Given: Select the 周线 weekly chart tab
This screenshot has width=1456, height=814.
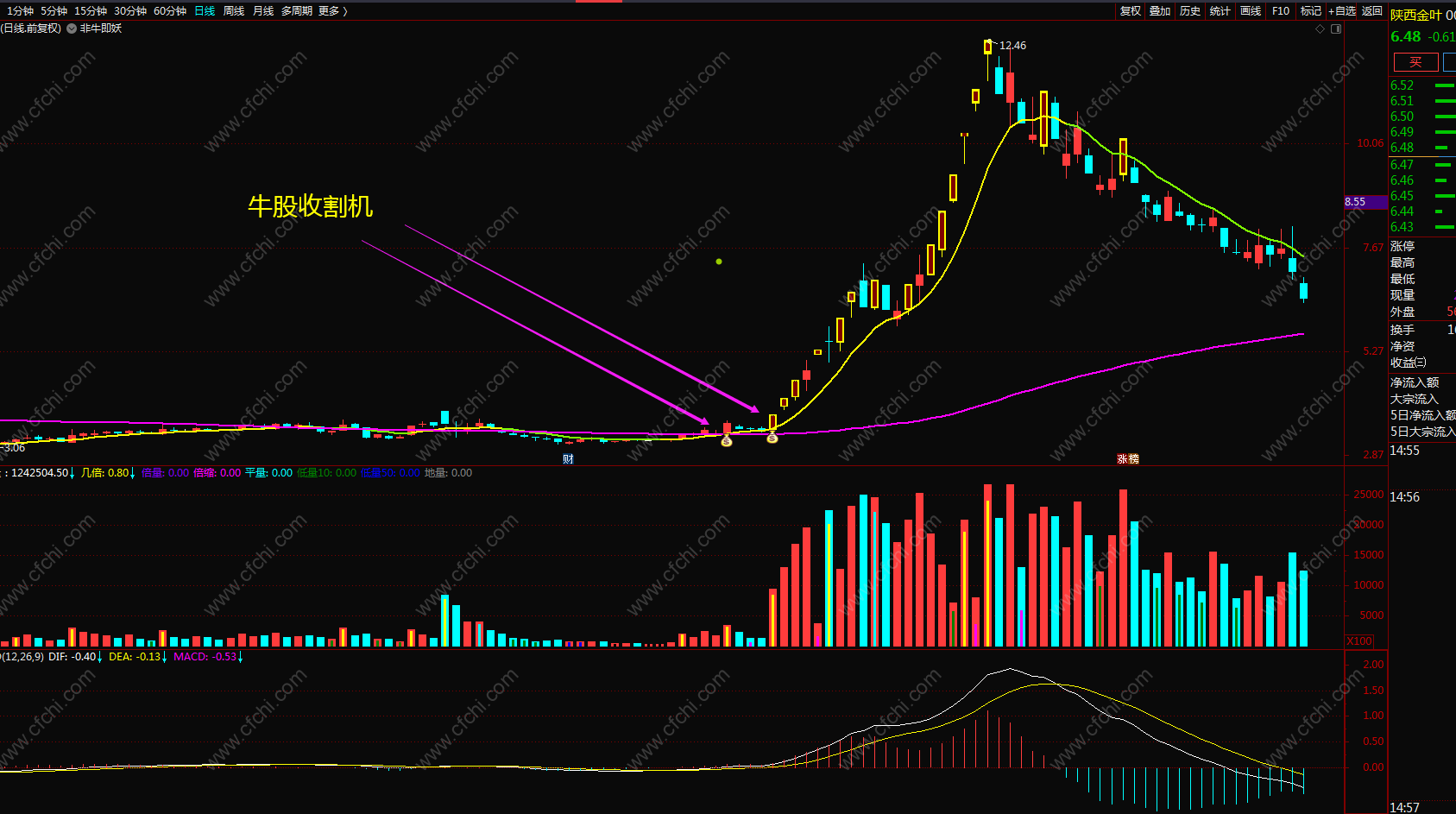Looking at the screenshot, I should pos(234,11).
